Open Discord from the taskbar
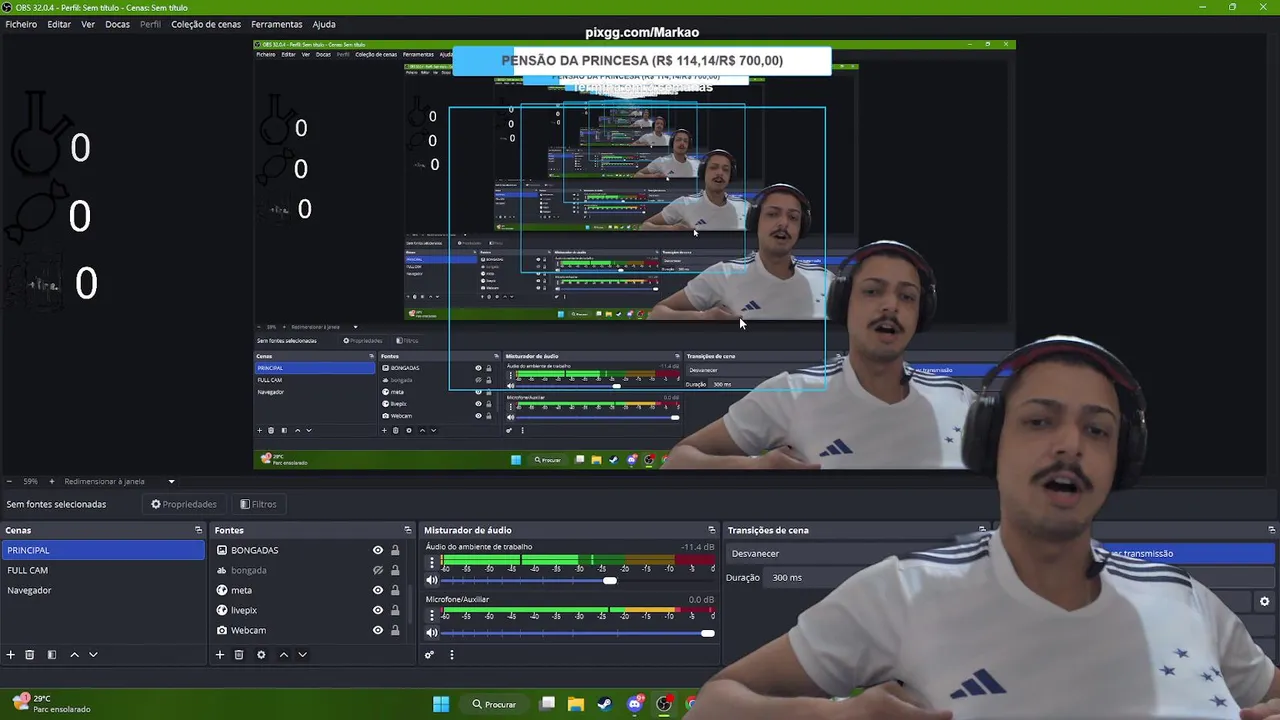Screen dimensions: 1280x720 pyautogui.click(x=634, y=704)
